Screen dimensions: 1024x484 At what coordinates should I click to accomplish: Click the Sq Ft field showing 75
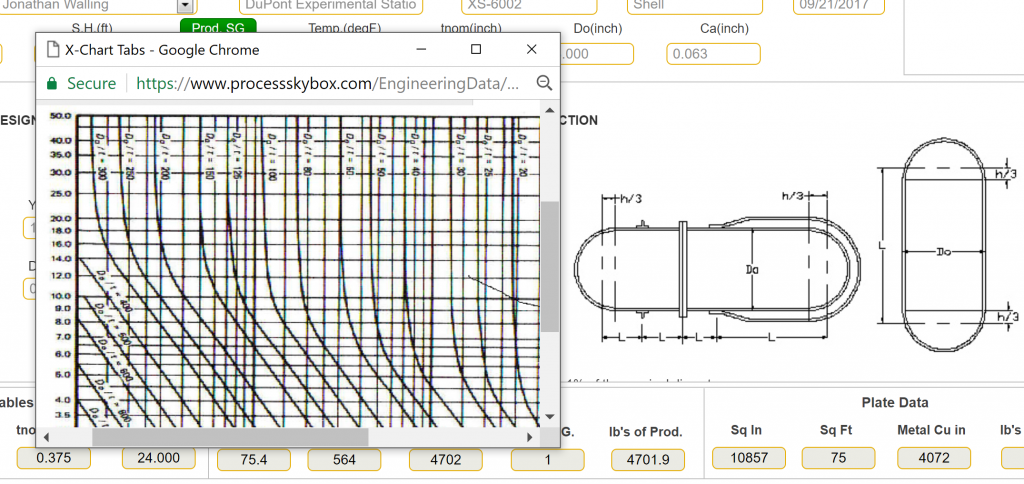[x=839, y=458]
